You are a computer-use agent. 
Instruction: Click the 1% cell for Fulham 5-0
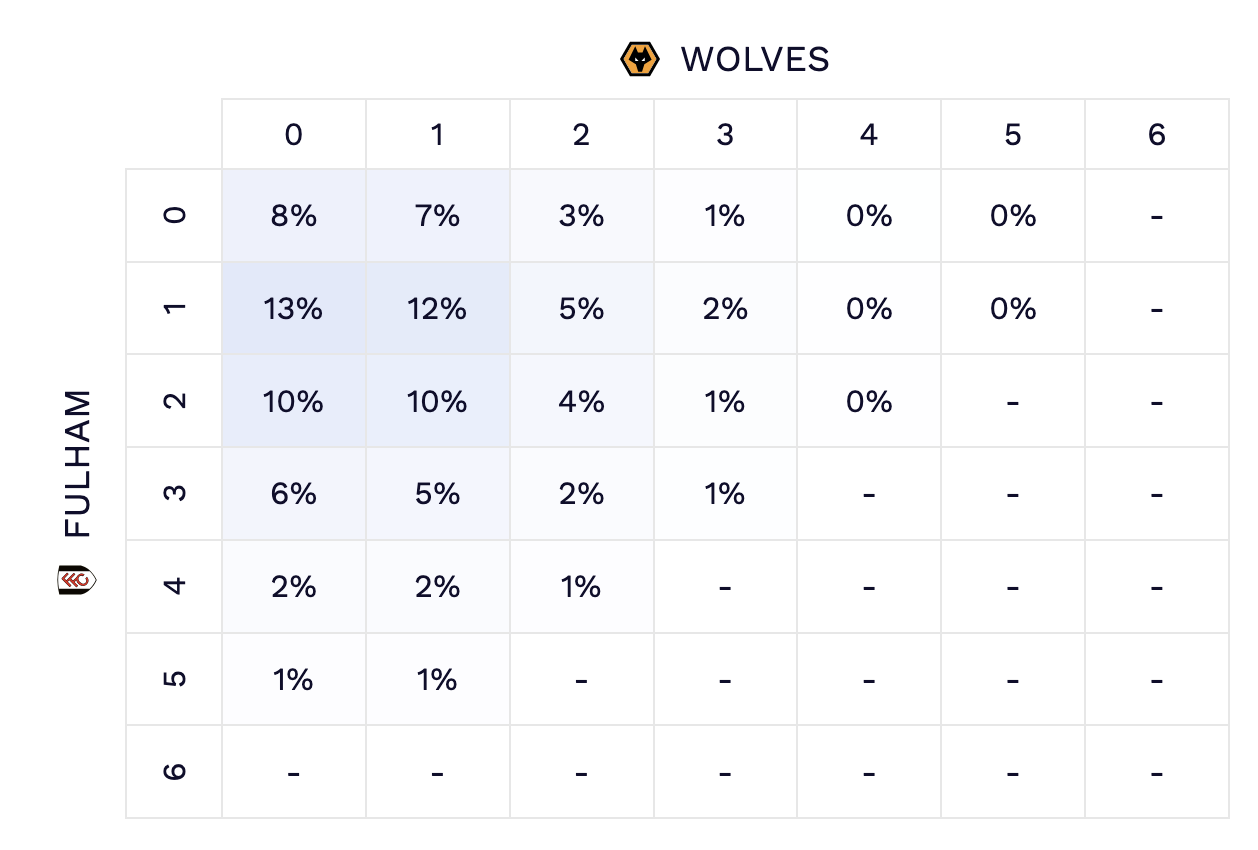[294, 680]
